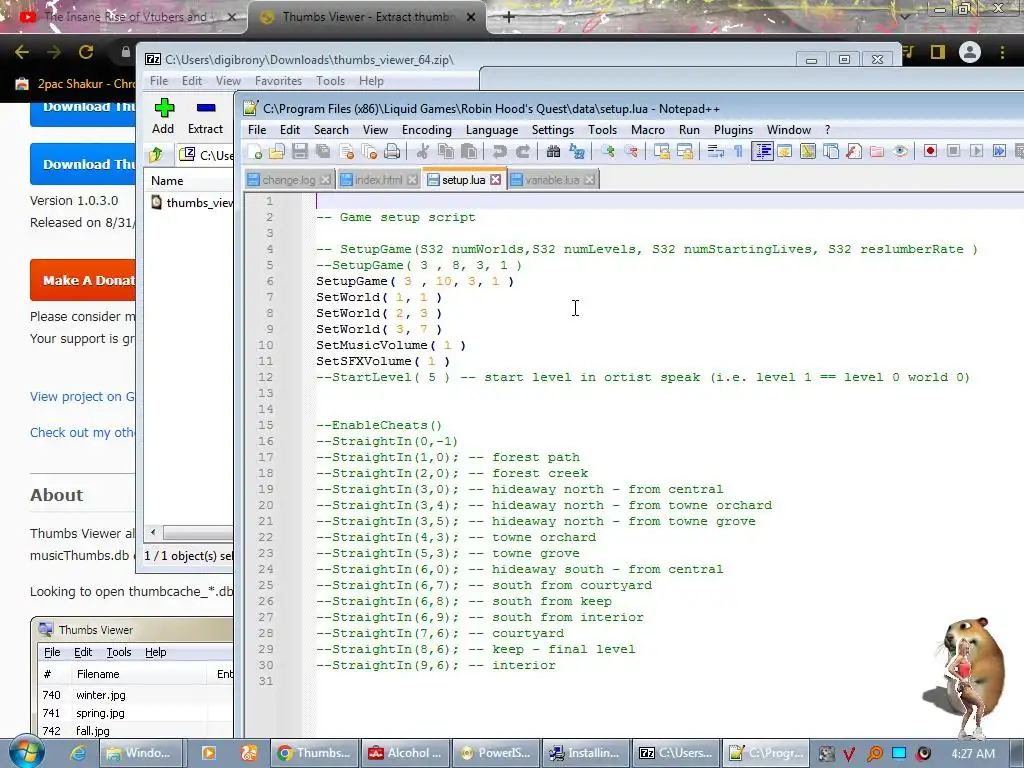
Task: Open the Notepad++ Encoding menu
Action: [426, 130]
